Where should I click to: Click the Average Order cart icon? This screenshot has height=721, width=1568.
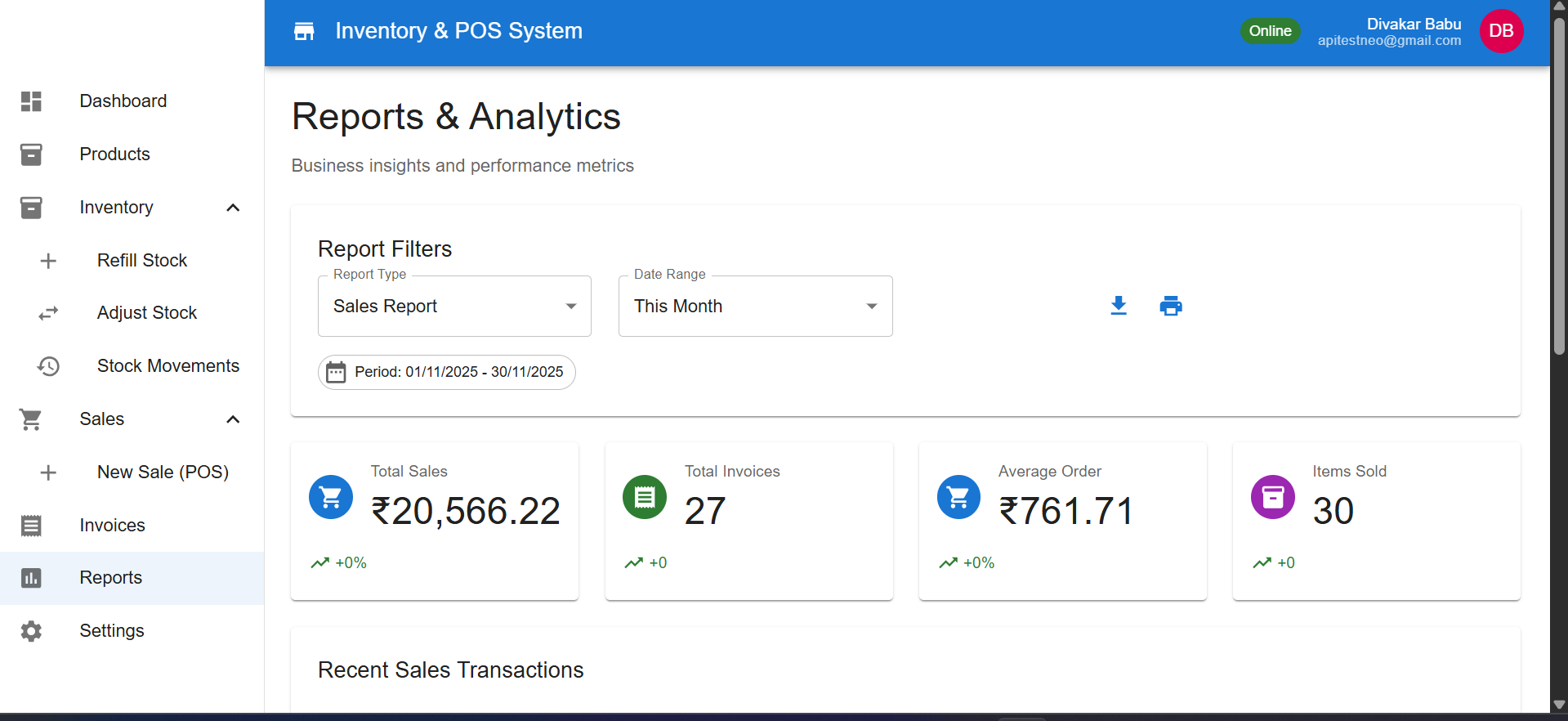coord(958,497)
